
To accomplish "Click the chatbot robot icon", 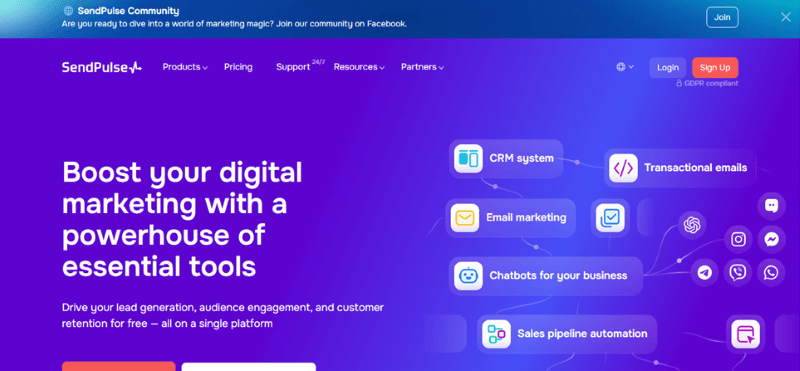I will (x=468, y=276).
